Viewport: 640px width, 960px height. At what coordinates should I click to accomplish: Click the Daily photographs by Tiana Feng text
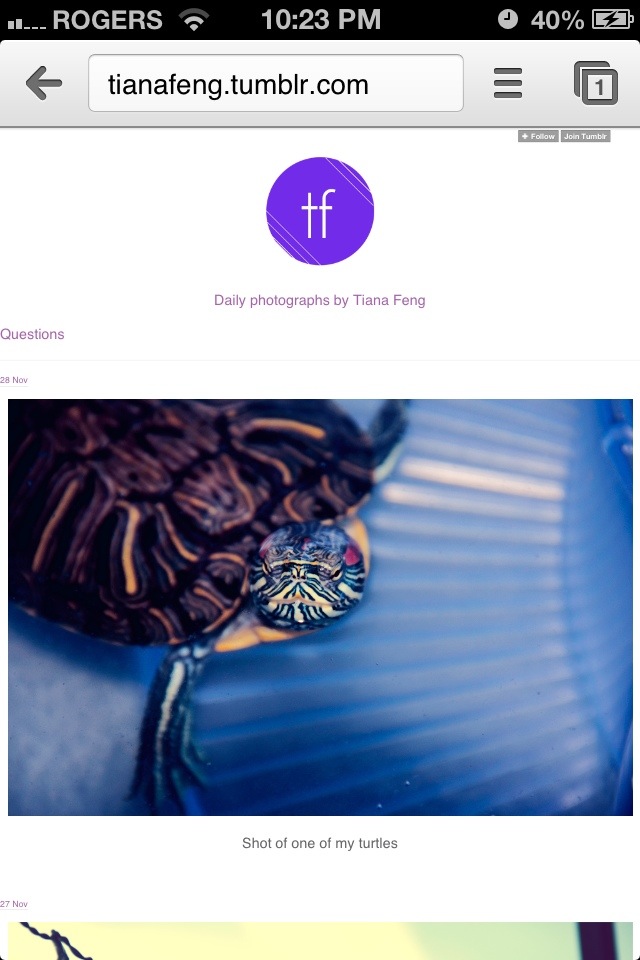pos(320,301)
